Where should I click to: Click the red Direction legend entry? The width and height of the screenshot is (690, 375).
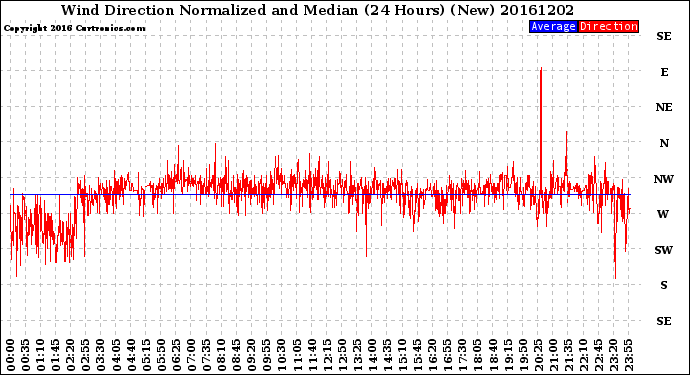(608, 26)
